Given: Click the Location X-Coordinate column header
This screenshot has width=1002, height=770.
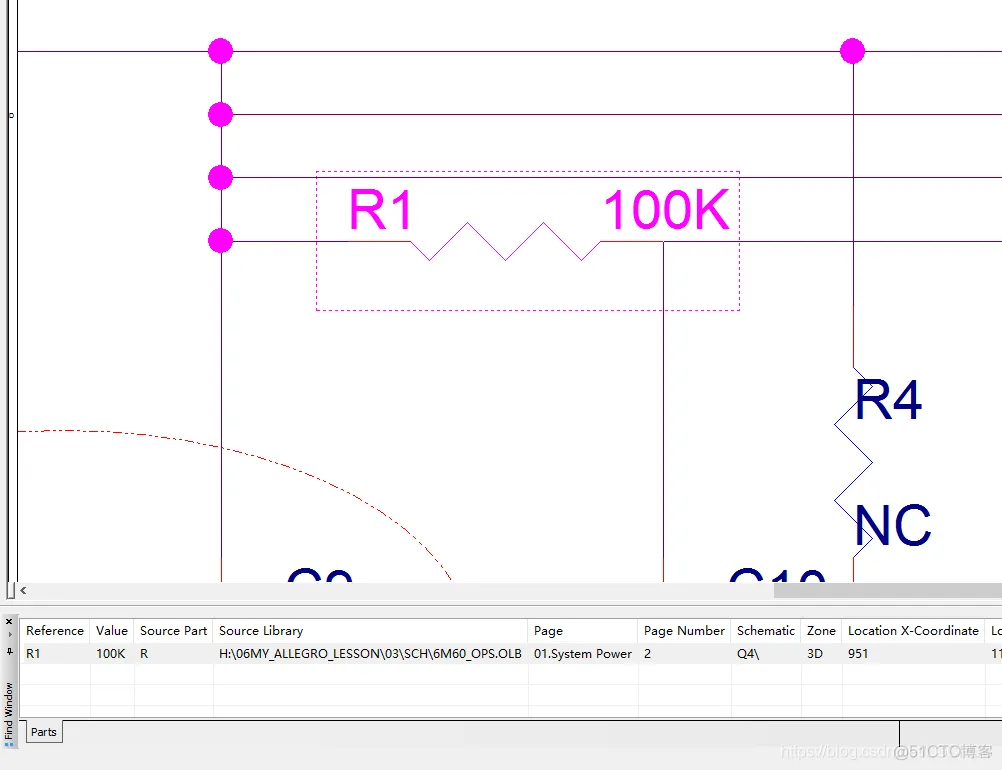Looking at the screenshot, I should click(x=913, y=631).
